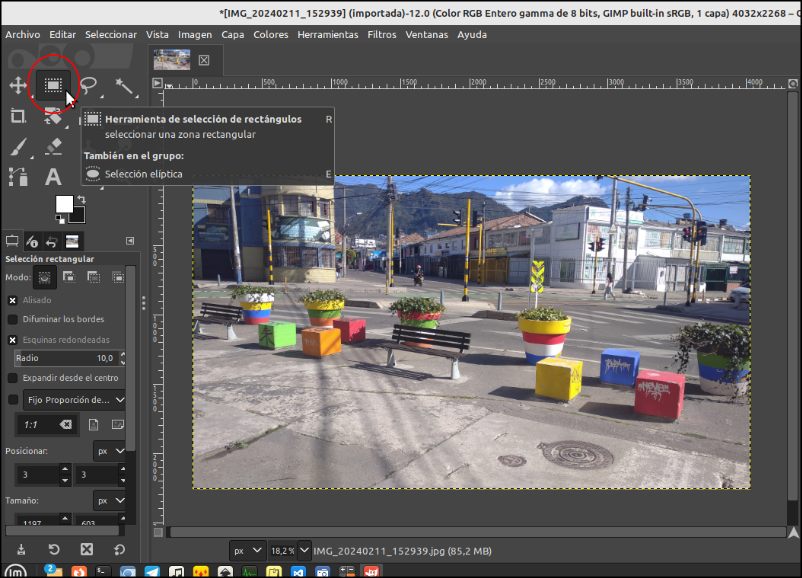The image size is (802, 578).
Task: Open the terminal taskbar icon
Action: (103, 572)
